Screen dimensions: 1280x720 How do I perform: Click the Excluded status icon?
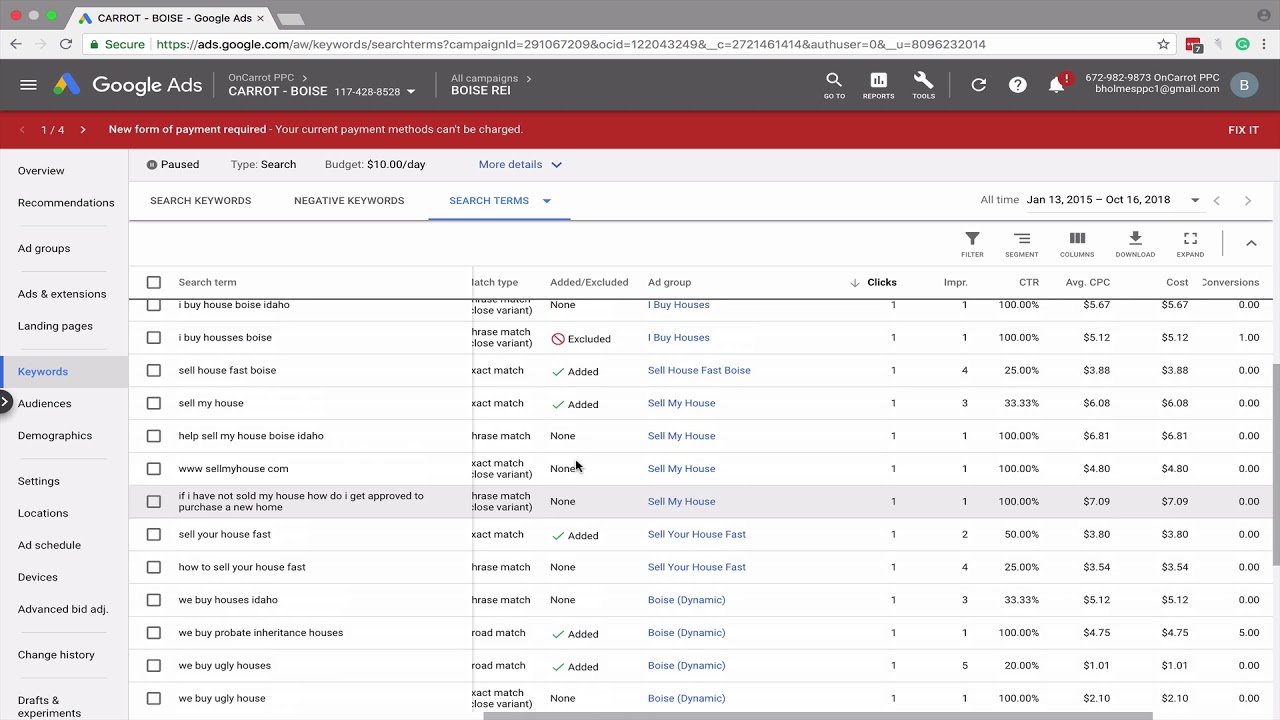[558, 339]
